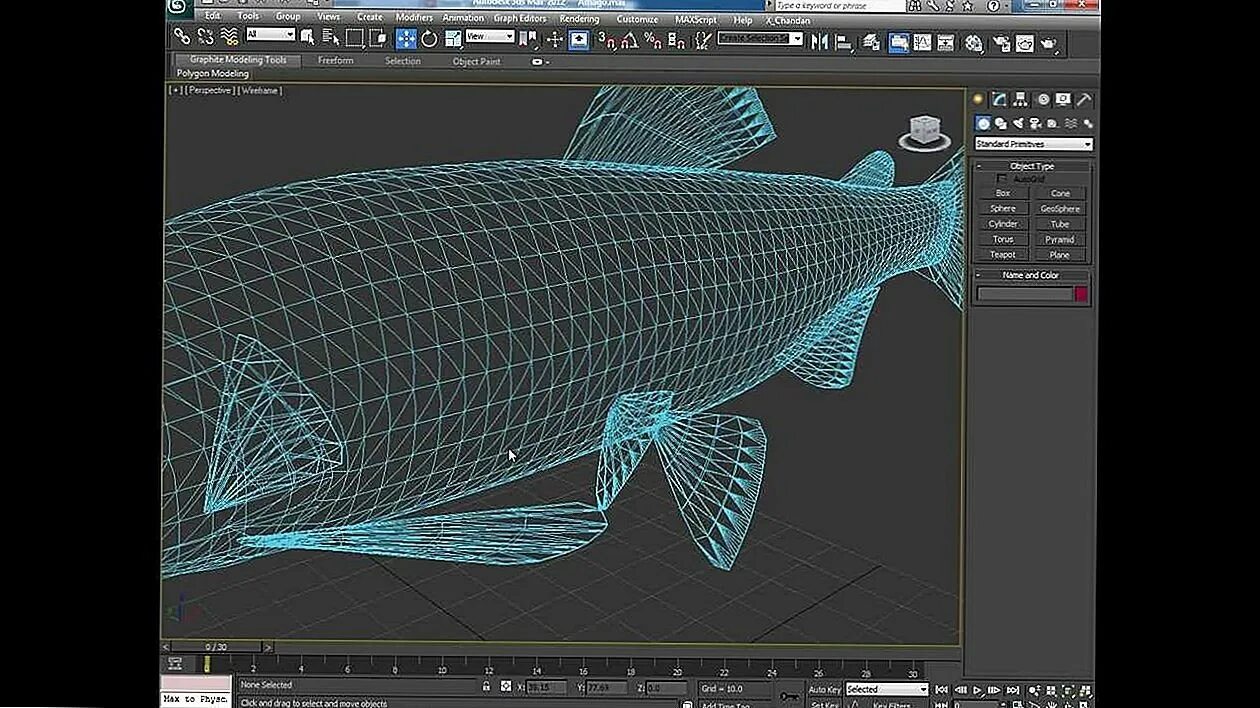
Task: Click the time slider 0 / 30 handle
Action: [x=217, y=647]
